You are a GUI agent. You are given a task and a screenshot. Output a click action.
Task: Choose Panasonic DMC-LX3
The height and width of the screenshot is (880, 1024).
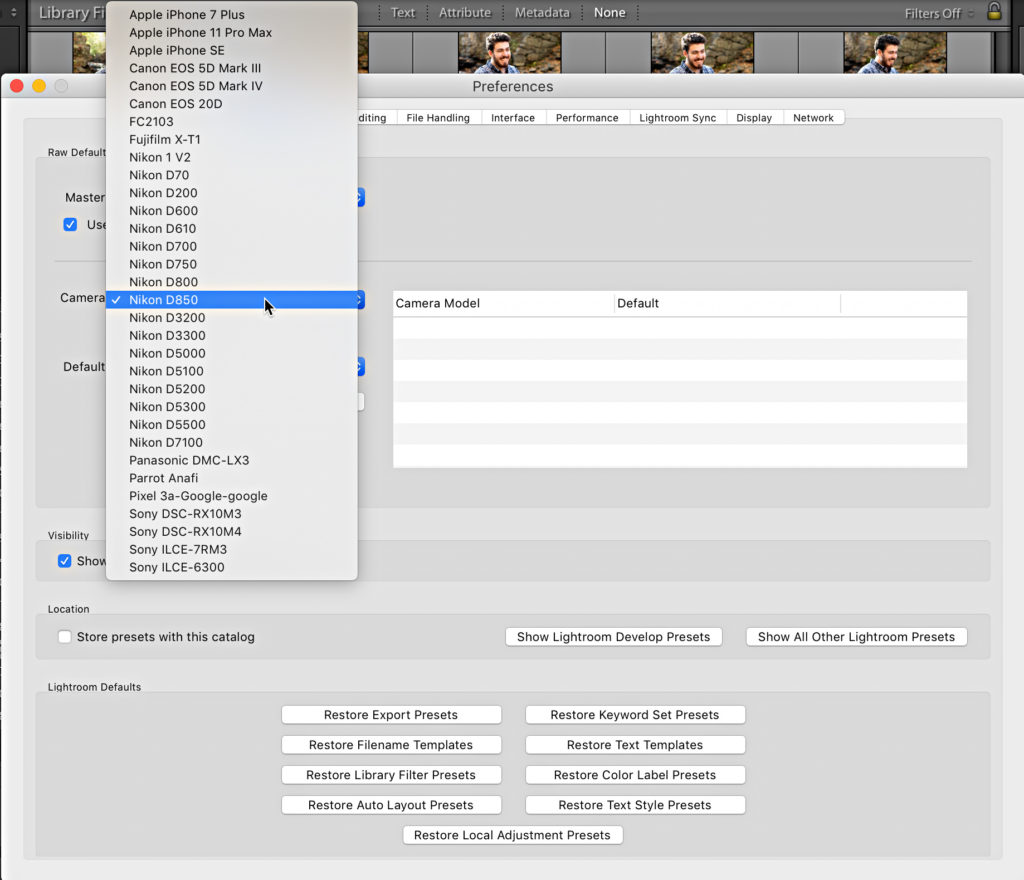[232, 460]
